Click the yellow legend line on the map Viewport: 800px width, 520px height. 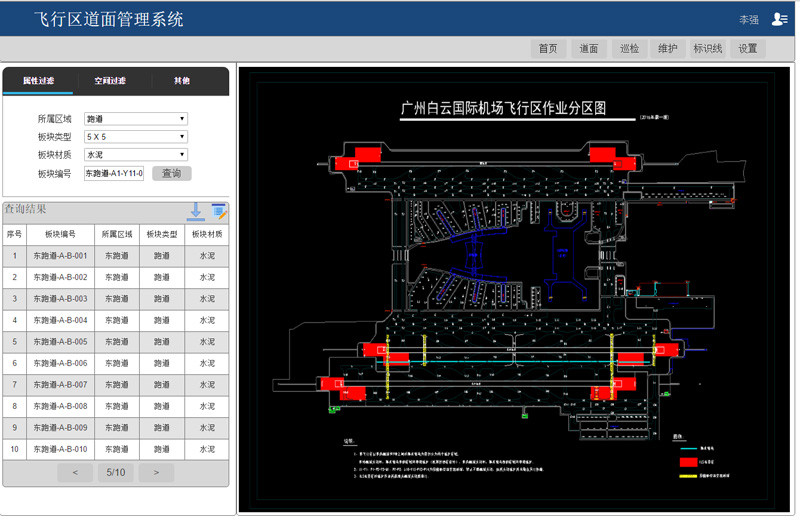pyautogui.click(x=688, y=476)
